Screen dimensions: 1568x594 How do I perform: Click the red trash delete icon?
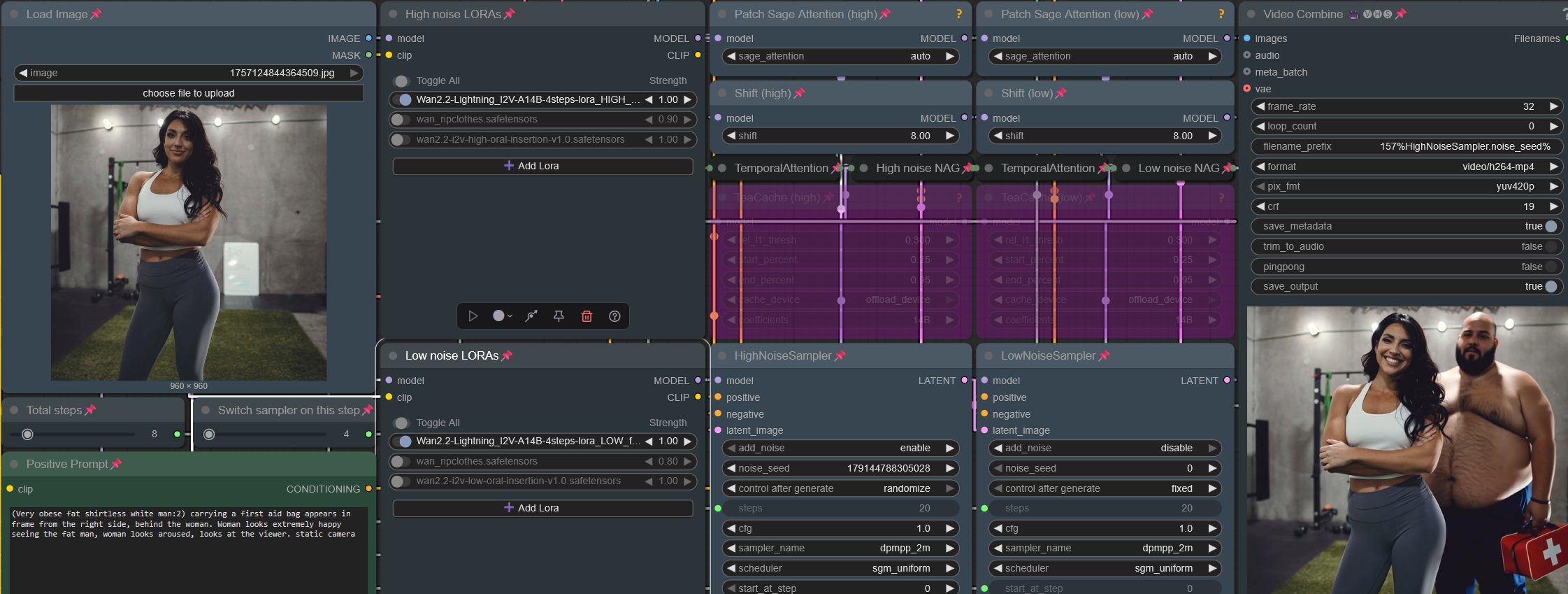pyautogui.click(x=587, y=316)
